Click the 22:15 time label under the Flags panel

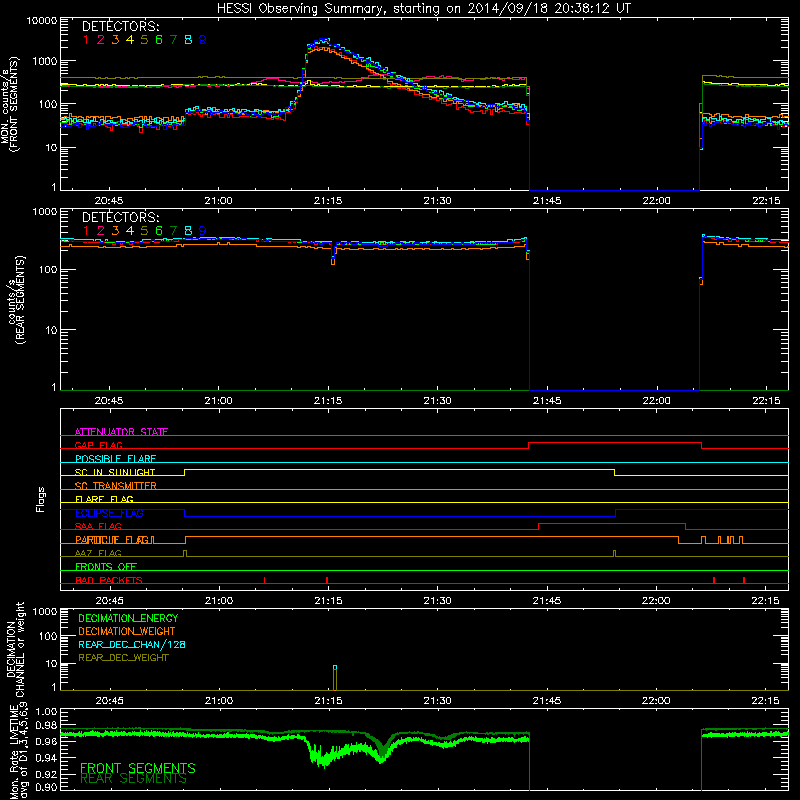(x=765, y=601)
